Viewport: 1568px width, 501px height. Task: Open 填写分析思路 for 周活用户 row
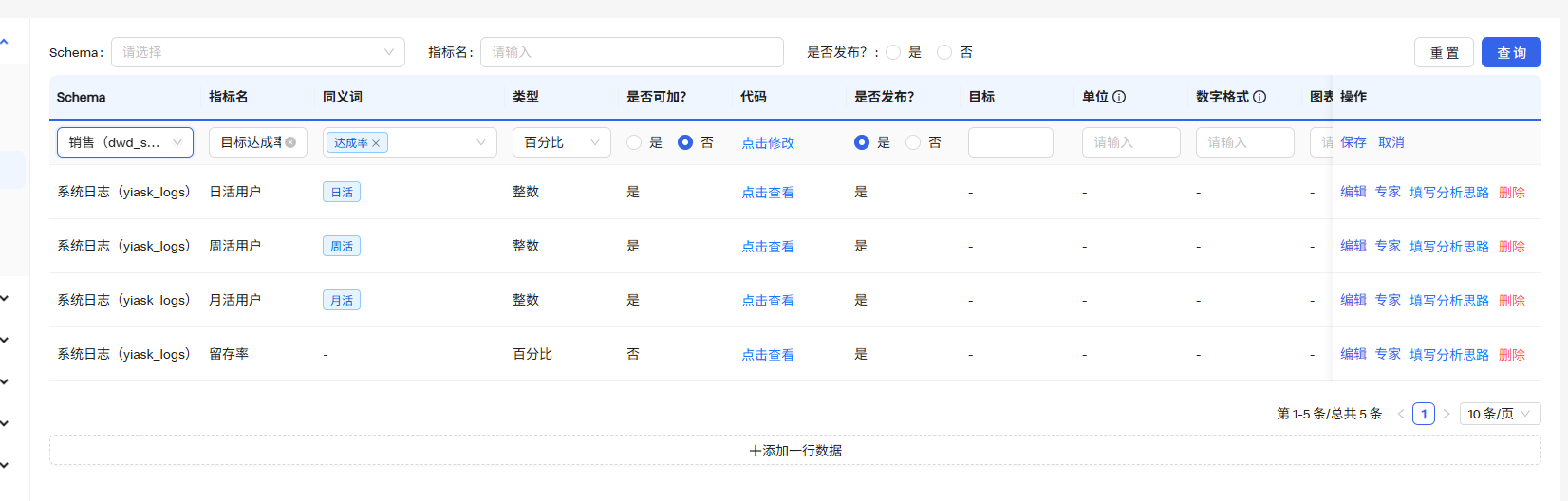pyautogui.click(x=1449, y=247)
